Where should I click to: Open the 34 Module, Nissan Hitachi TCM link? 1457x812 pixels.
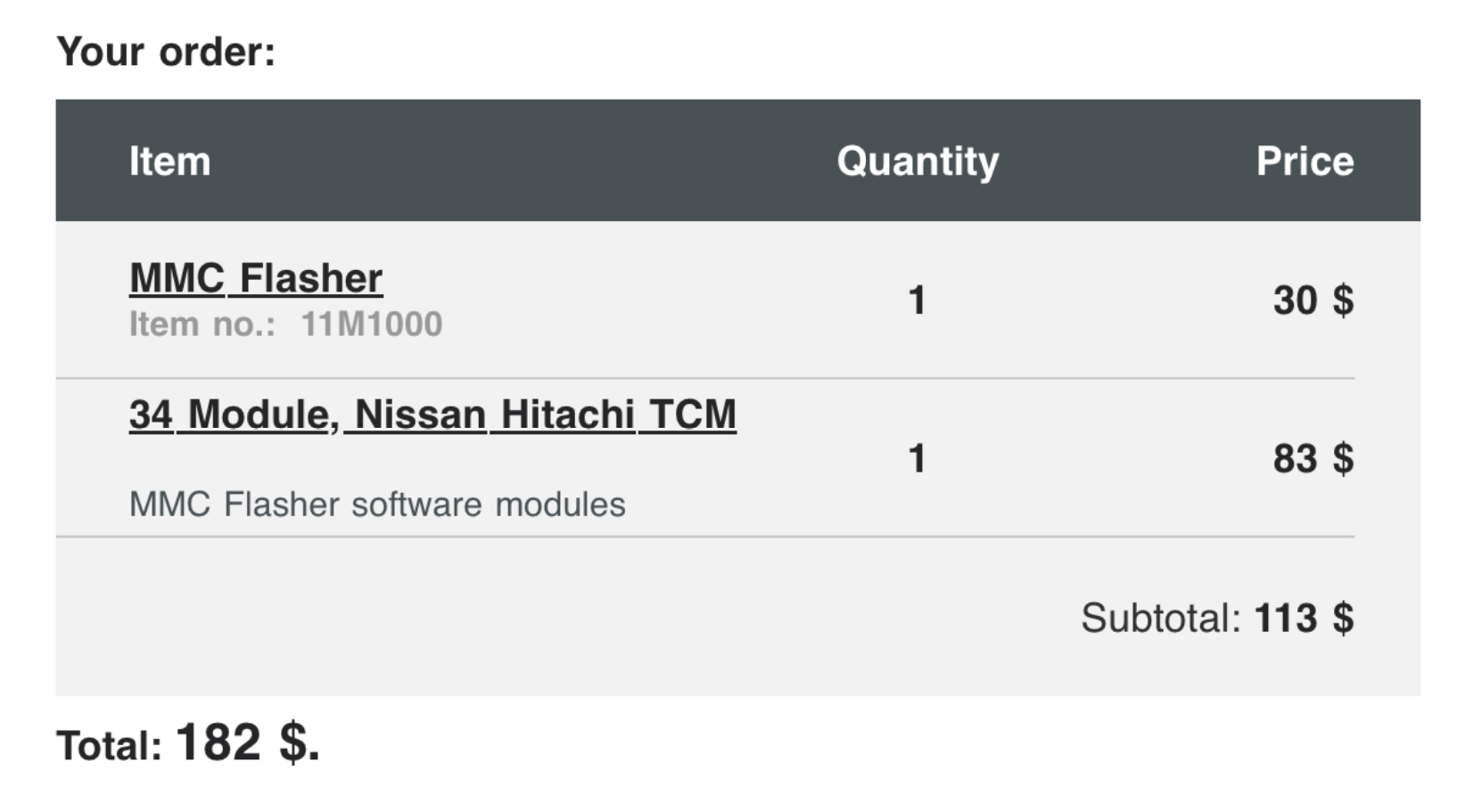click(432, 414)
